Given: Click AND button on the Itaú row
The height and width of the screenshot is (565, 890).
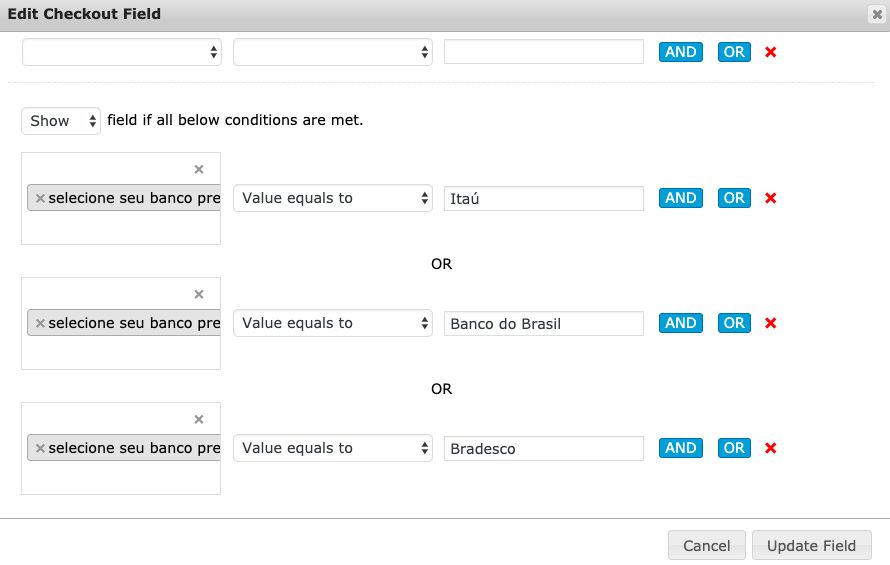Looking at the screenshot, I should [x=680, y=198].
